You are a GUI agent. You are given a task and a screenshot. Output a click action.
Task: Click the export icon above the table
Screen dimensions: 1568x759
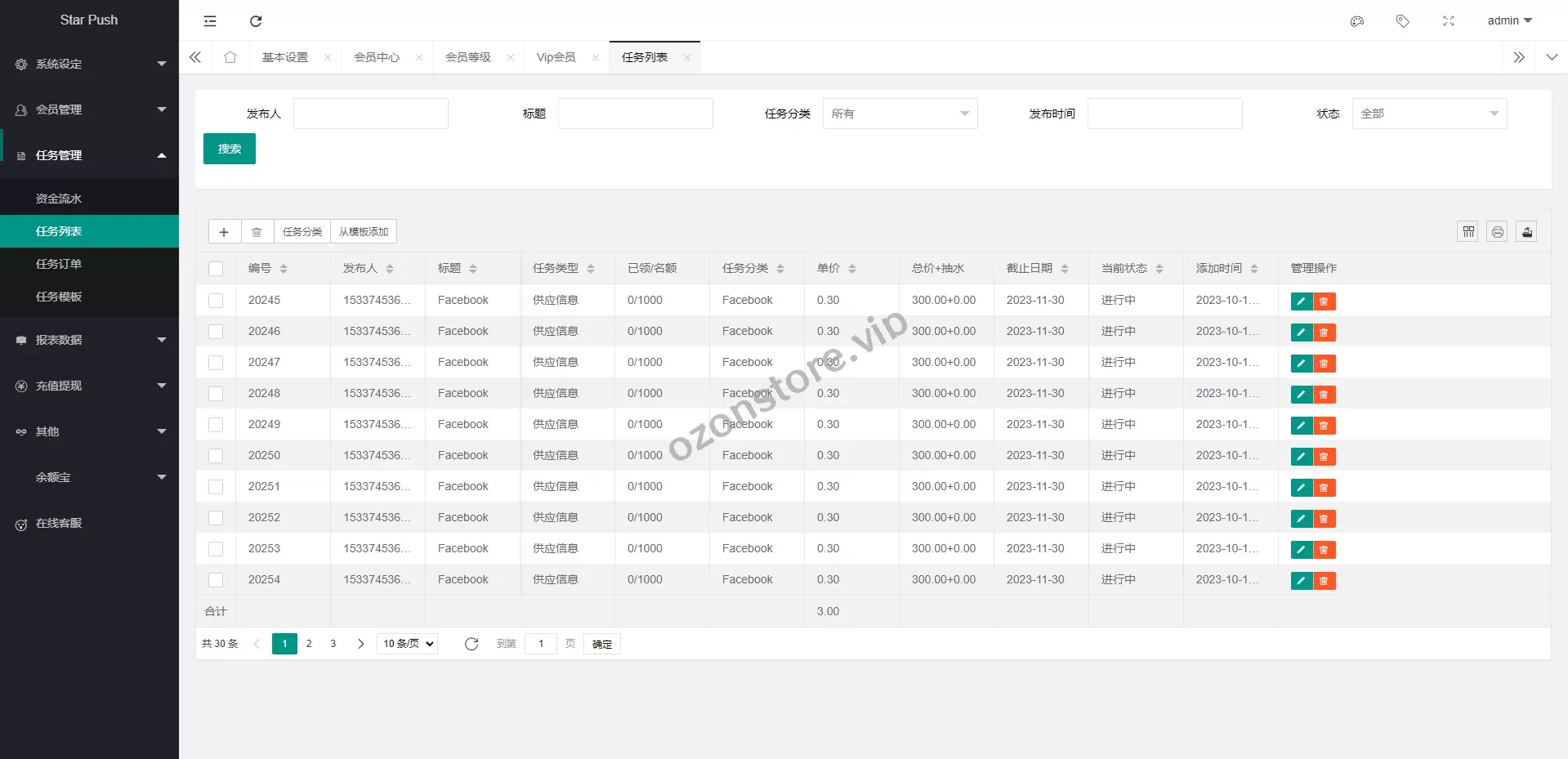pos(1526,232)
